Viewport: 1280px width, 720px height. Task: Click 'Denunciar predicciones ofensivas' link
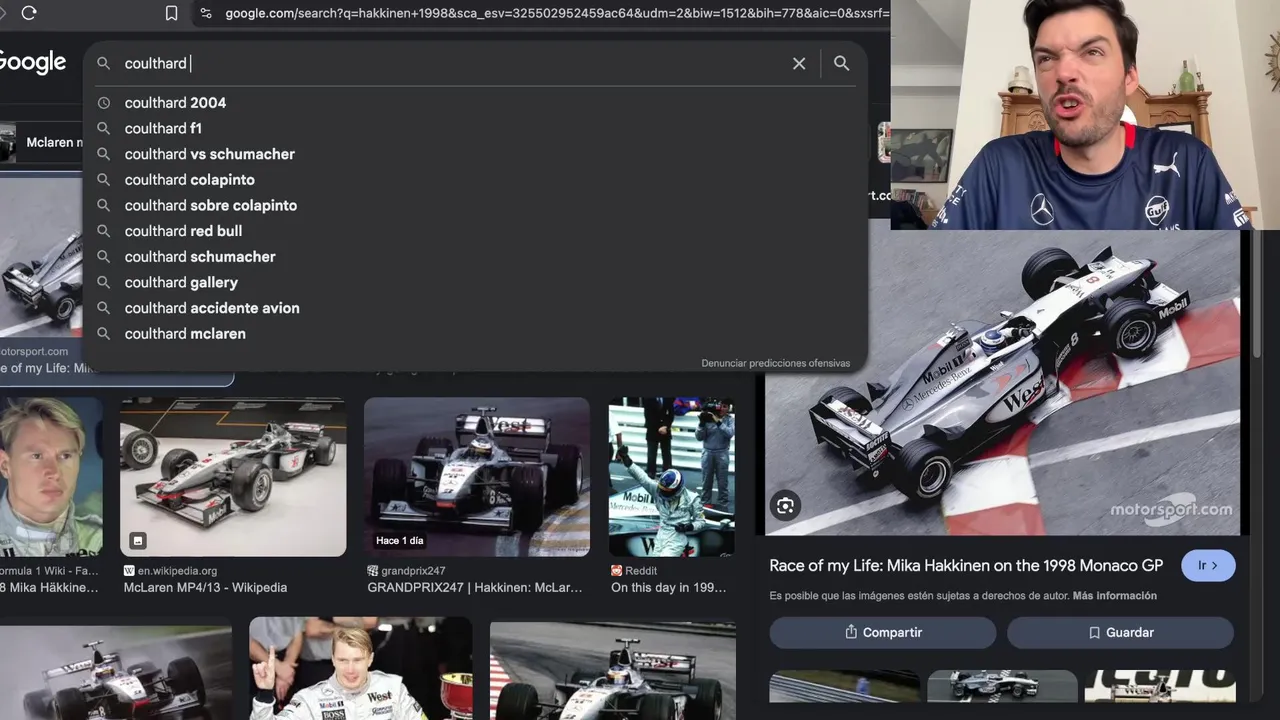(775, 363)
